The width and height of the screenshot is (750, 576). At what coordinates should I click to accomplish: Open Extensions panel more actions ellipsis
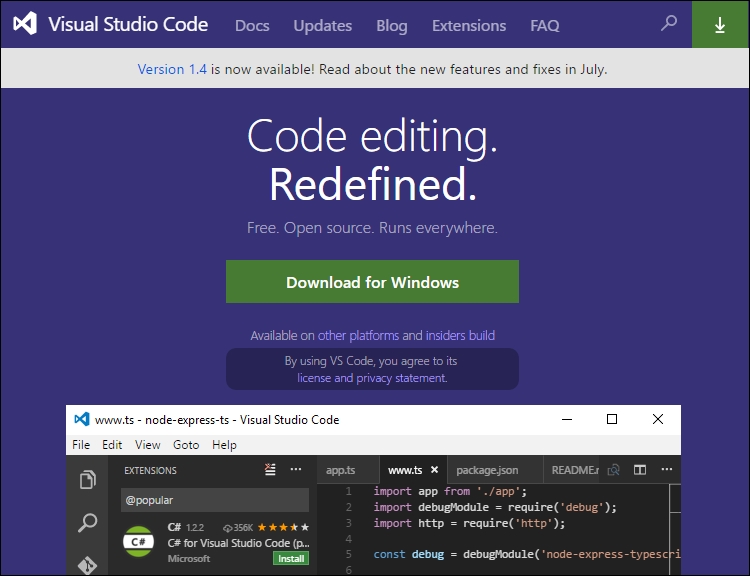click(x=296, y=469)
